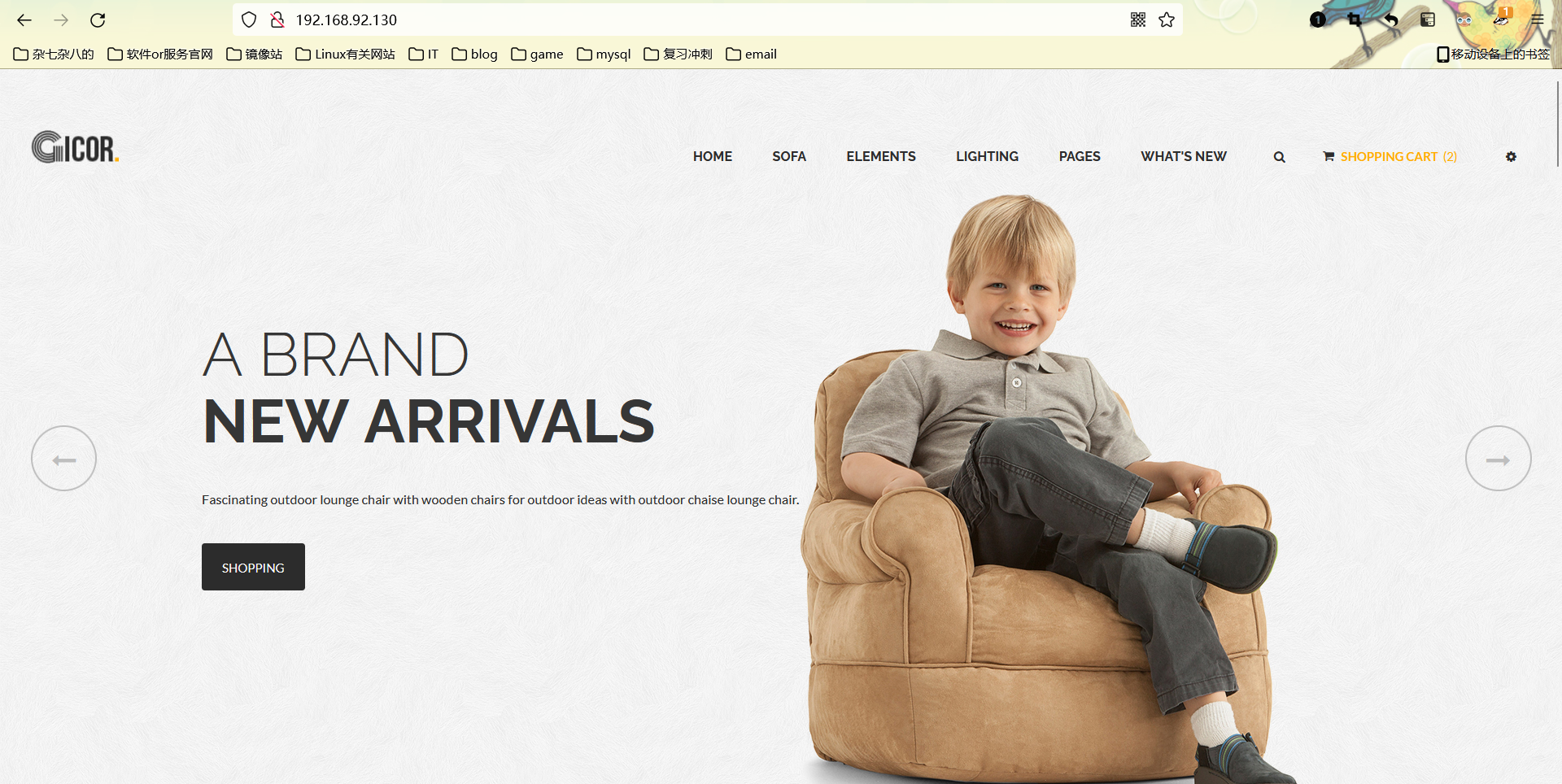
Task: Expand the PAGES navigation menu
Action: [1080, 156]
